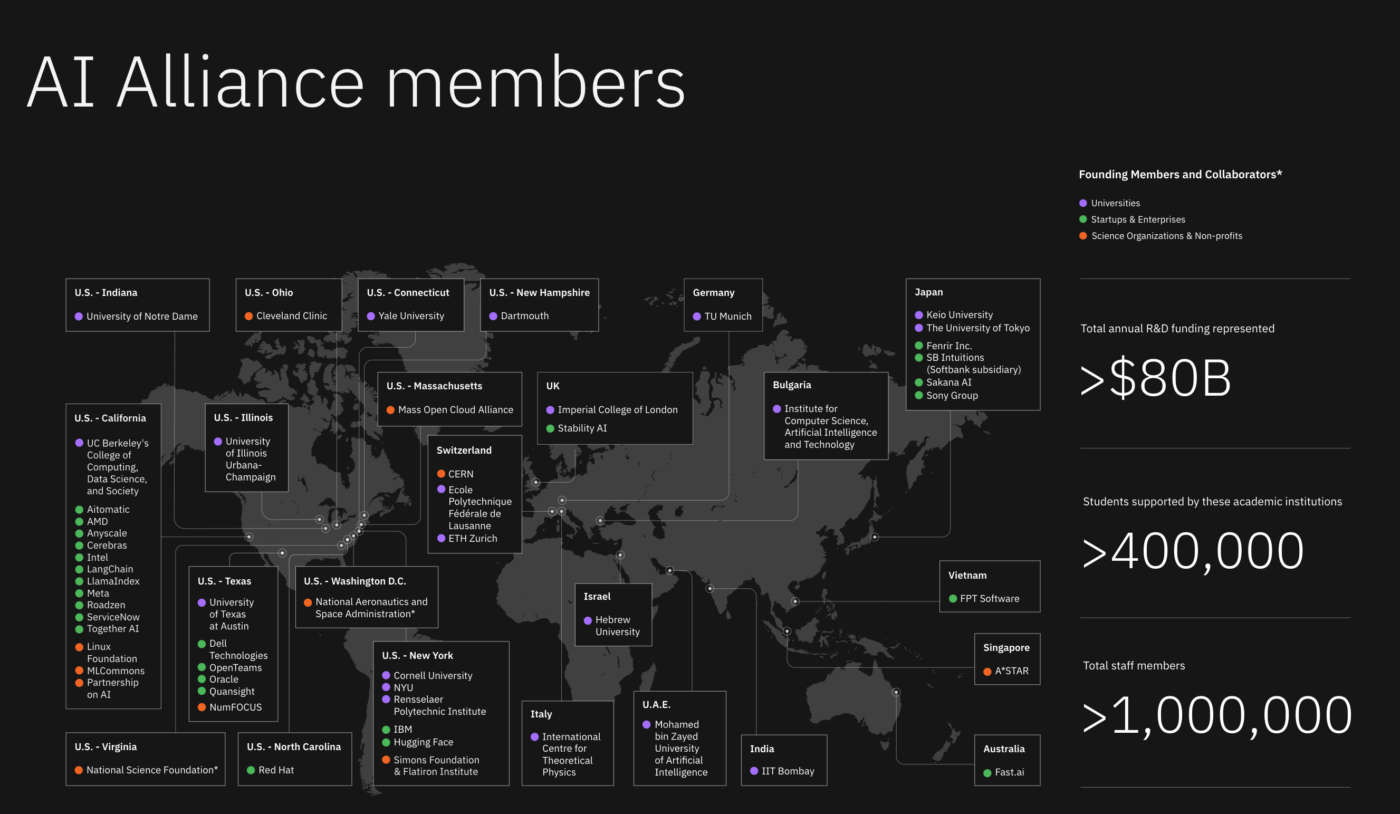Click the orange dot next to Cleveland Clinic
Screen dimensions: 1400x814
click(x=249, y=316)
